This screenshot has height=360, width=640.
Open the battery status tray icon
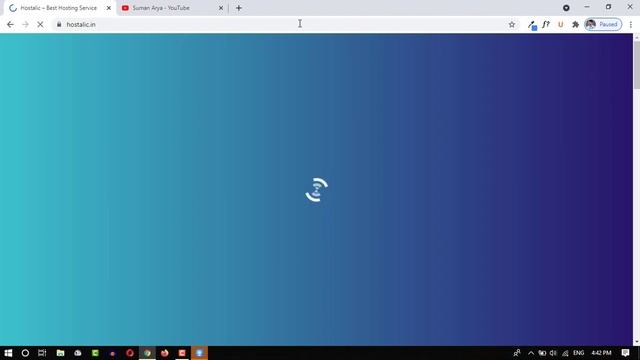pos(542,353)
